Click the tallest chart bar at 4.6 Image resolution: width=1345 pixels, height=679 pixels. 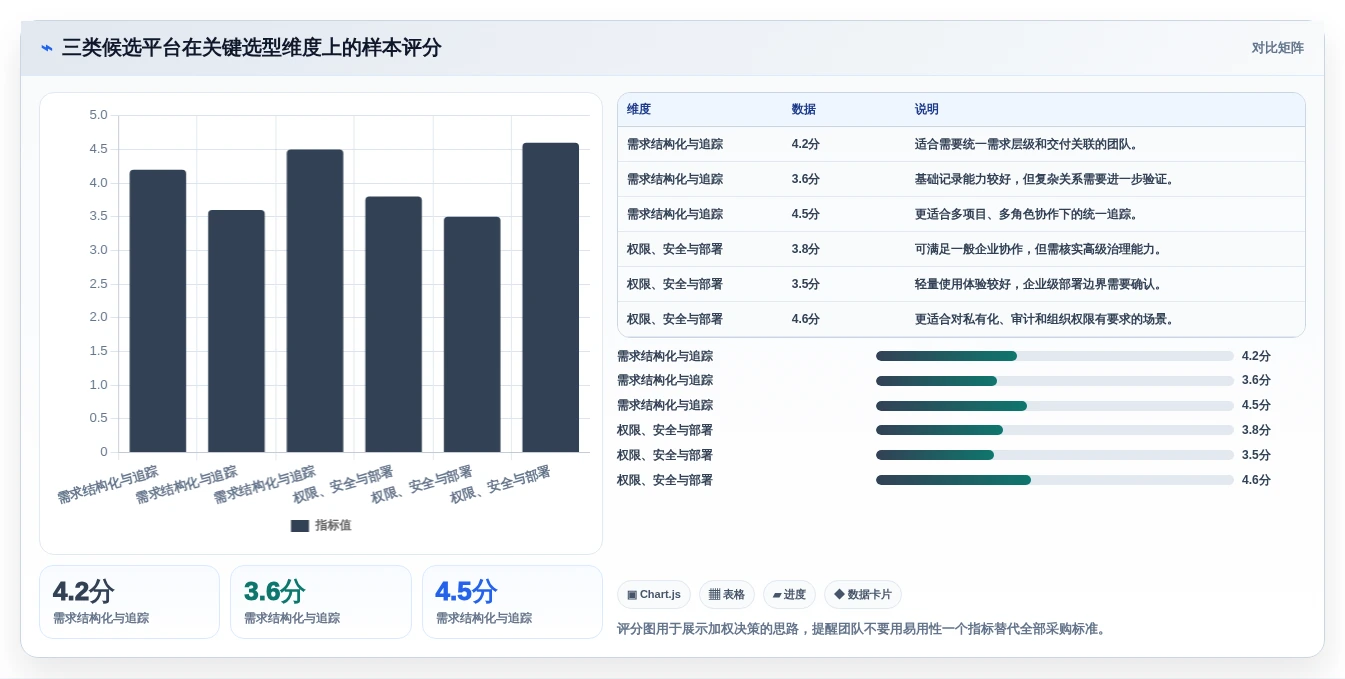(x=551, y=297)
